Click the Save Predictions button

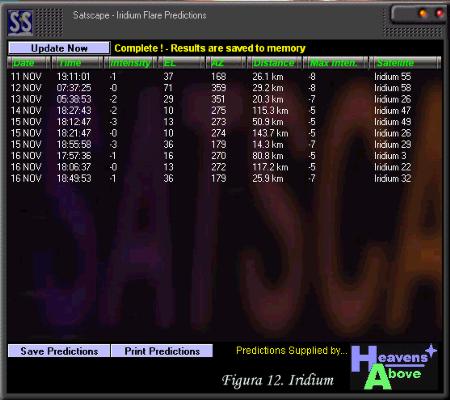pyautogui.click(x=59, y=351)
